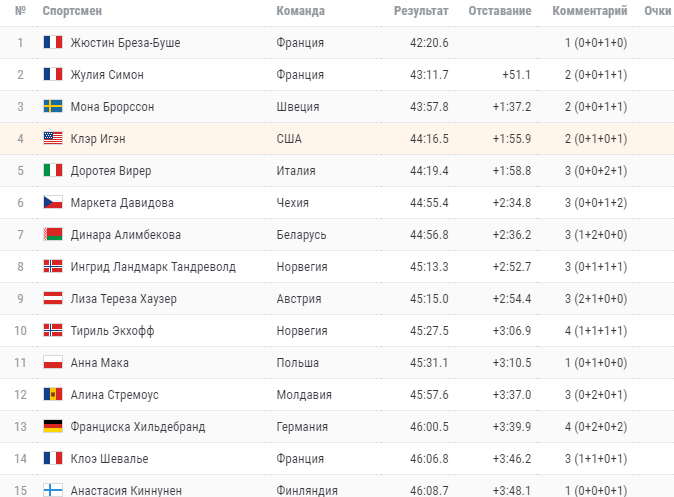Click the Moldovan flag next to Алина Стремоус
Image resolution: width=674 pixels, height=497 pixels.
click(53, 395)
